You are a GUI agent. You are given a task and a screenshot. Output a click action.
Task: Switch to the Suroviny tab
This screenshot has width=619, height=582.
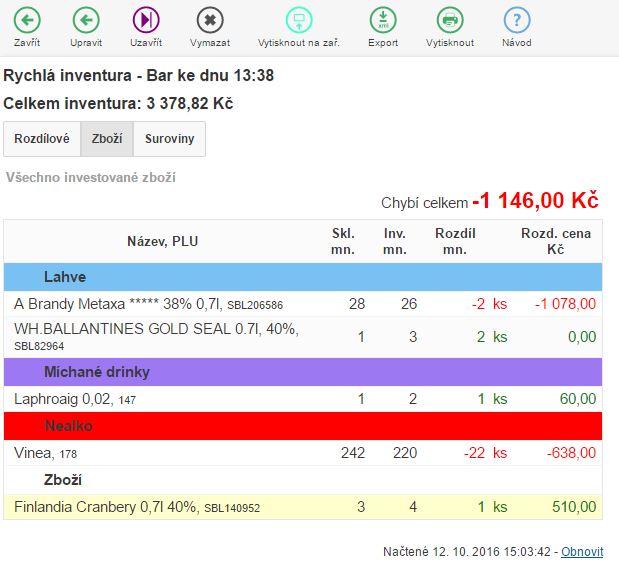(x=169, y=140)
